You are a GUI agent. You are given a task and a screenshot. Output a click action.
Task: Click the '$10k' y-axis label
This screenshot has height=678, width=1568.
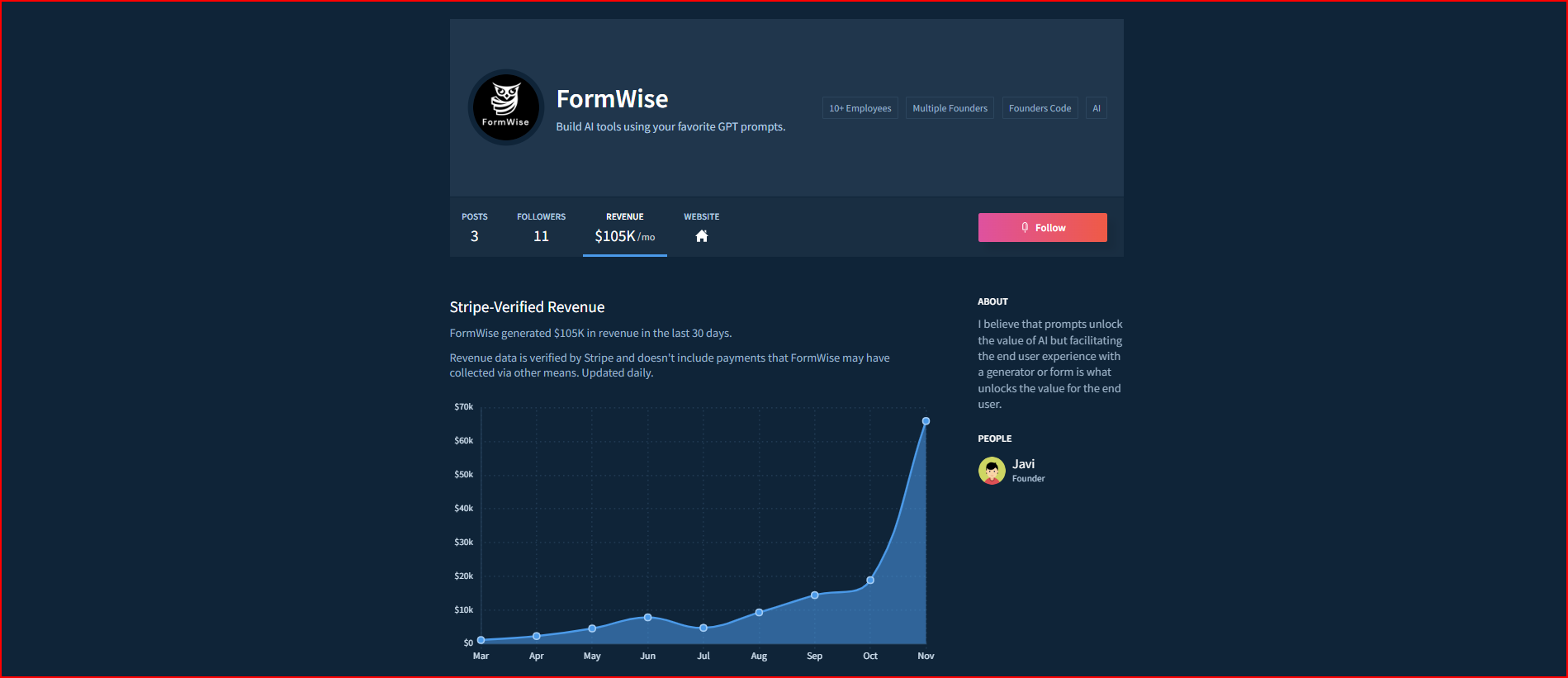tap(464, 610)
